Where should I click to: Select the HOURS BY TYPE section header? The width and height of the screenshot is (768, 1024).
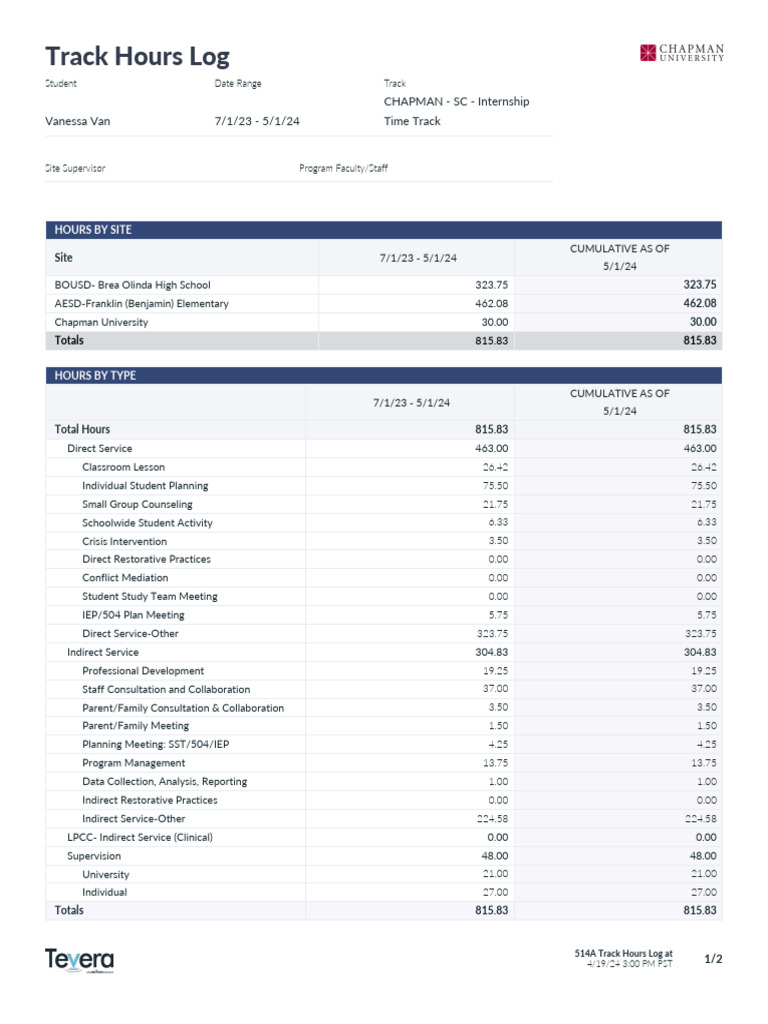(x=95, y=376)
